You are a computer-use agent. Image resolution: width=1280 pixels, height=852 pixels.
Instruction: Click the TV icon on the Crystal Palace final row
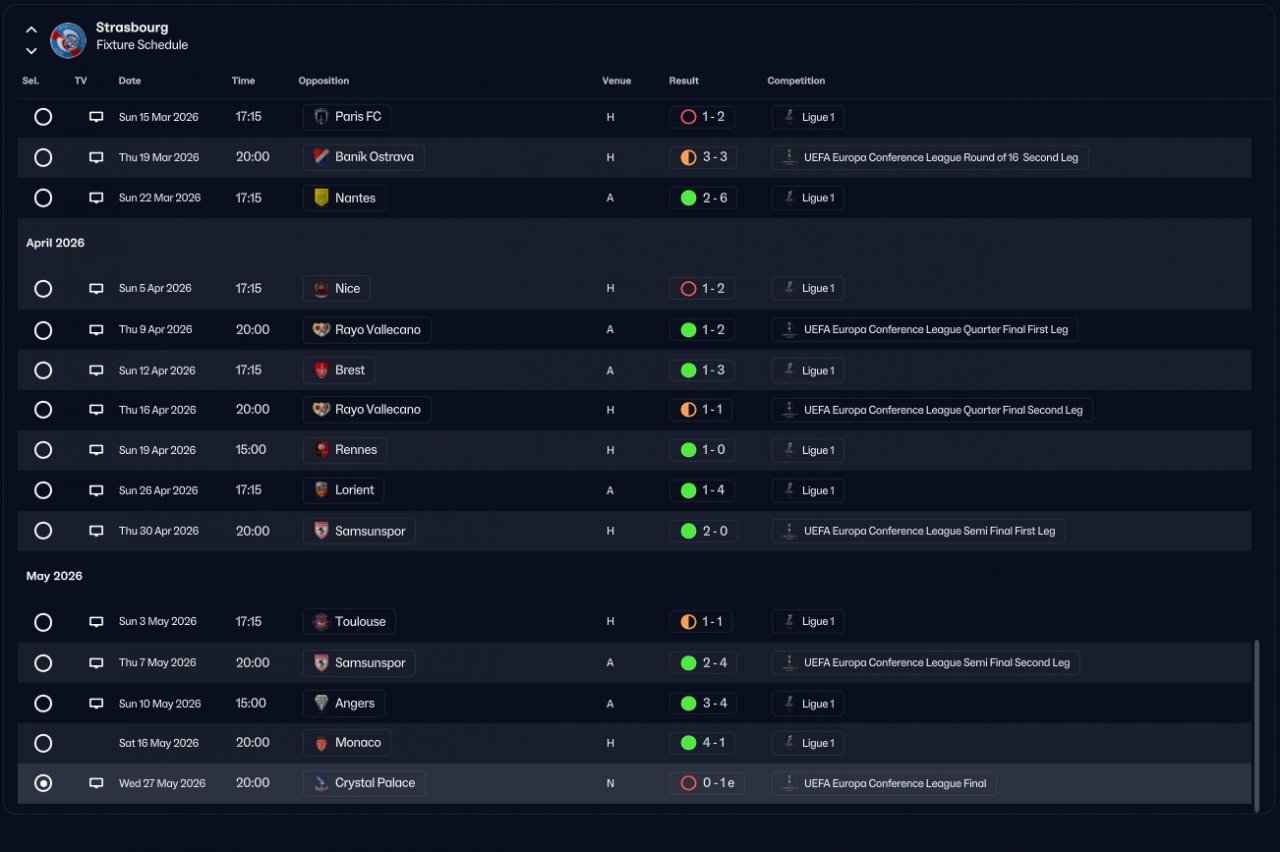coord(96,783)
